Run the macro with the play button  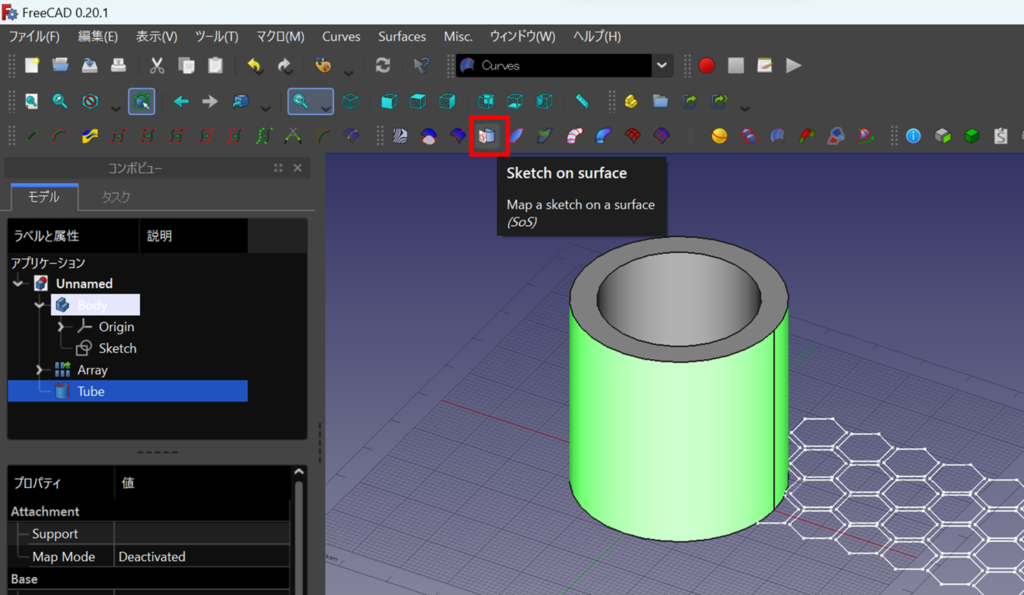coord(793,65)
